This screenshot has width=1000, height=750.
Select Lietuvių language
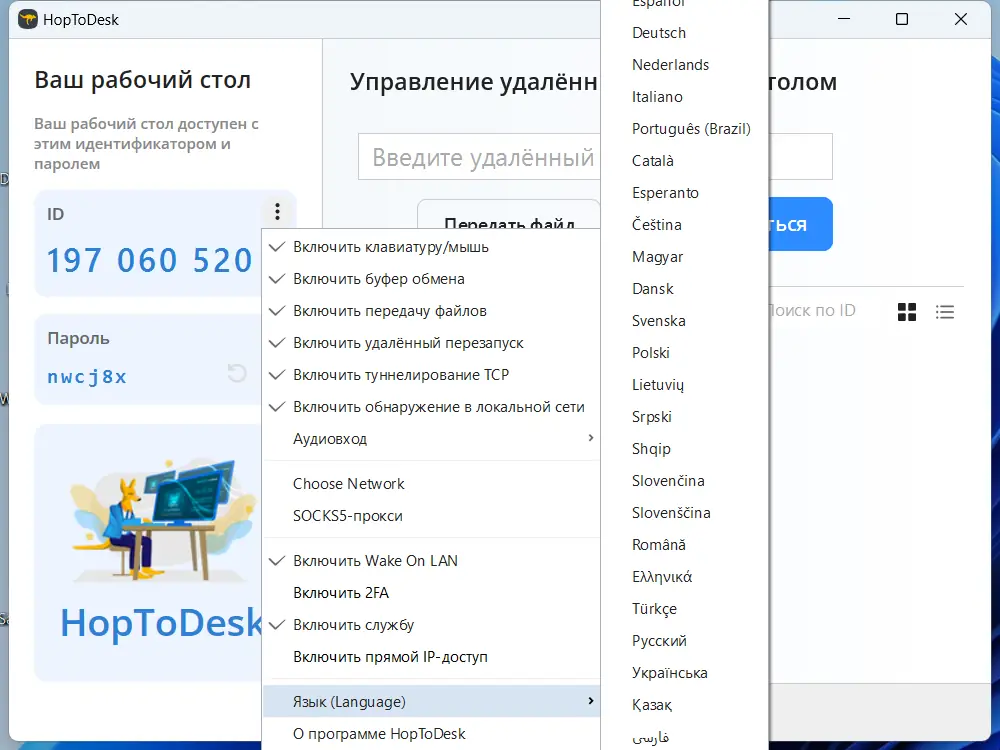pos(684,385)
